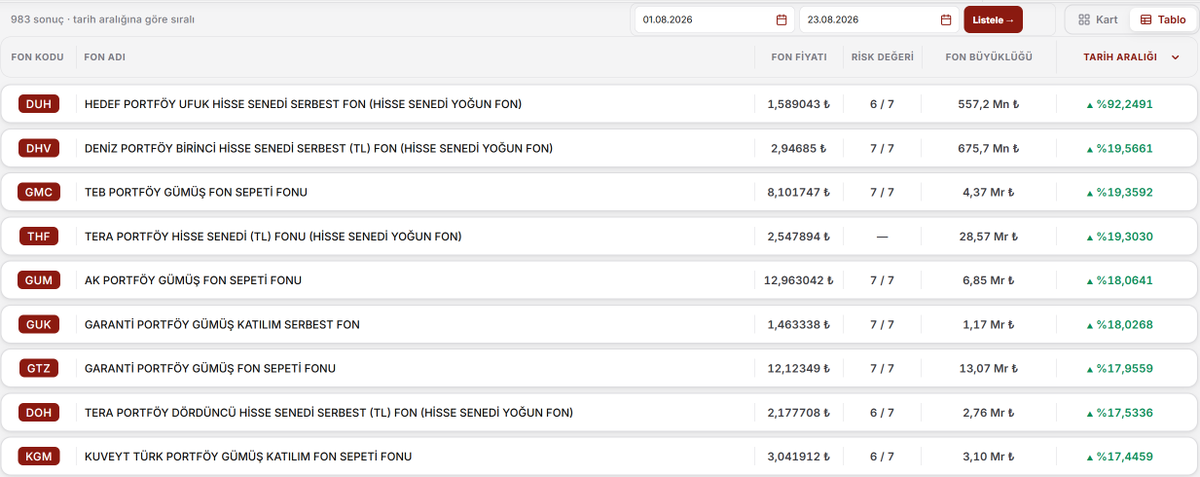
Task: Edit the start date 01.08.2026 field
Action: (714, 20)
